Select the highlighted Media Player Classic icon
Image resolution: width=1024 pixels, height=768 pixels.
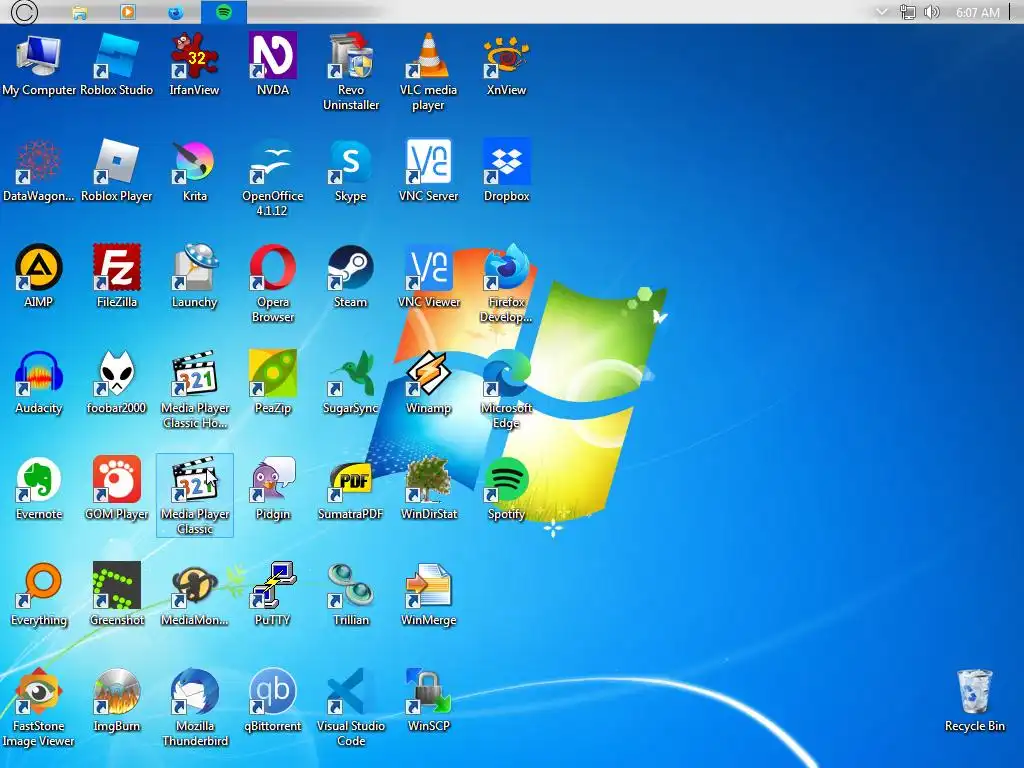coord(195,495)
